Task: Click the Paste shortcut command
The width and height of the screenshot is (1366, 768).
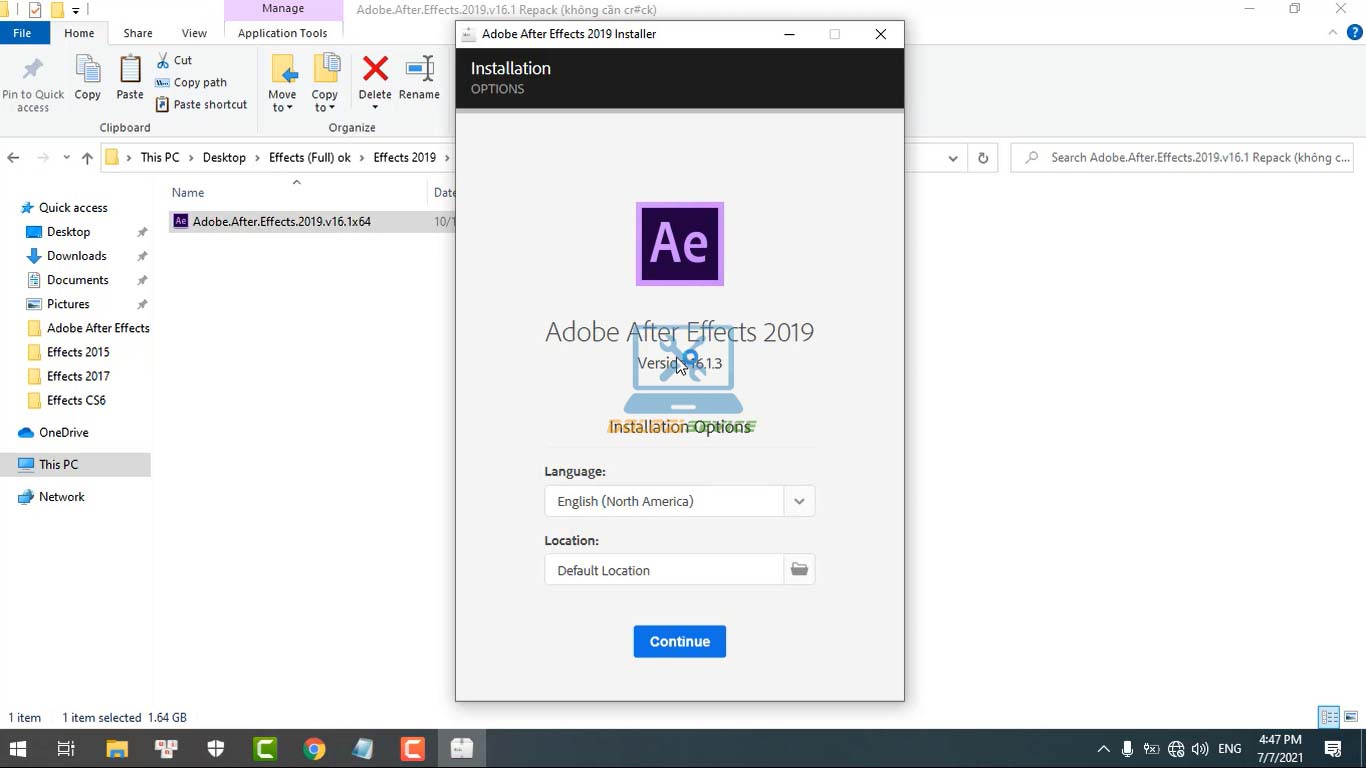Action: click(x=201, y=104)
